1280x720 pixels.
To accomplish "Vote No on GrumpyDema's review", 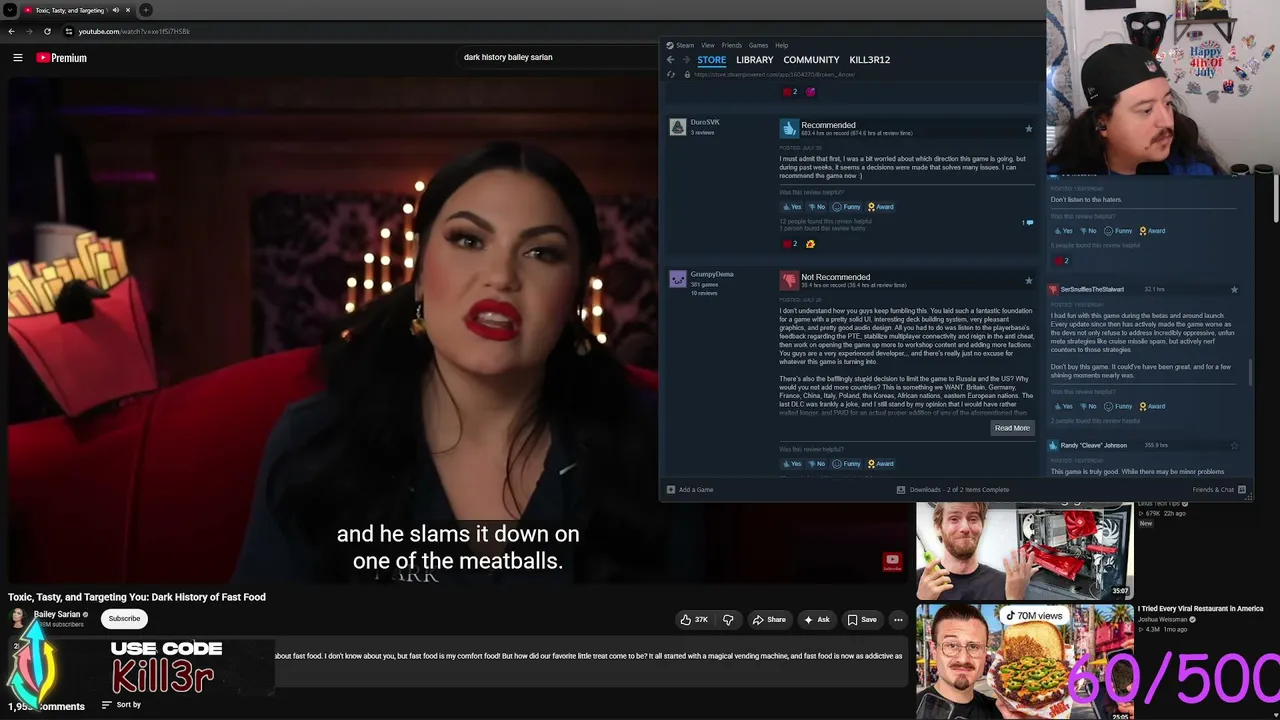I will [x=817, y=464].
